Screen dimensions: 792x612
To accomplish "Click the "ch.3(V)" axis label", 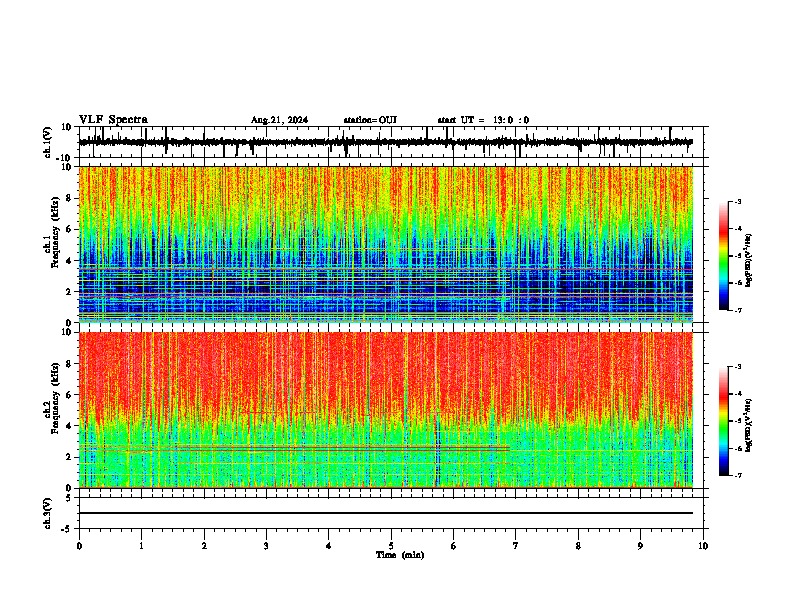I will pos(48,513).
